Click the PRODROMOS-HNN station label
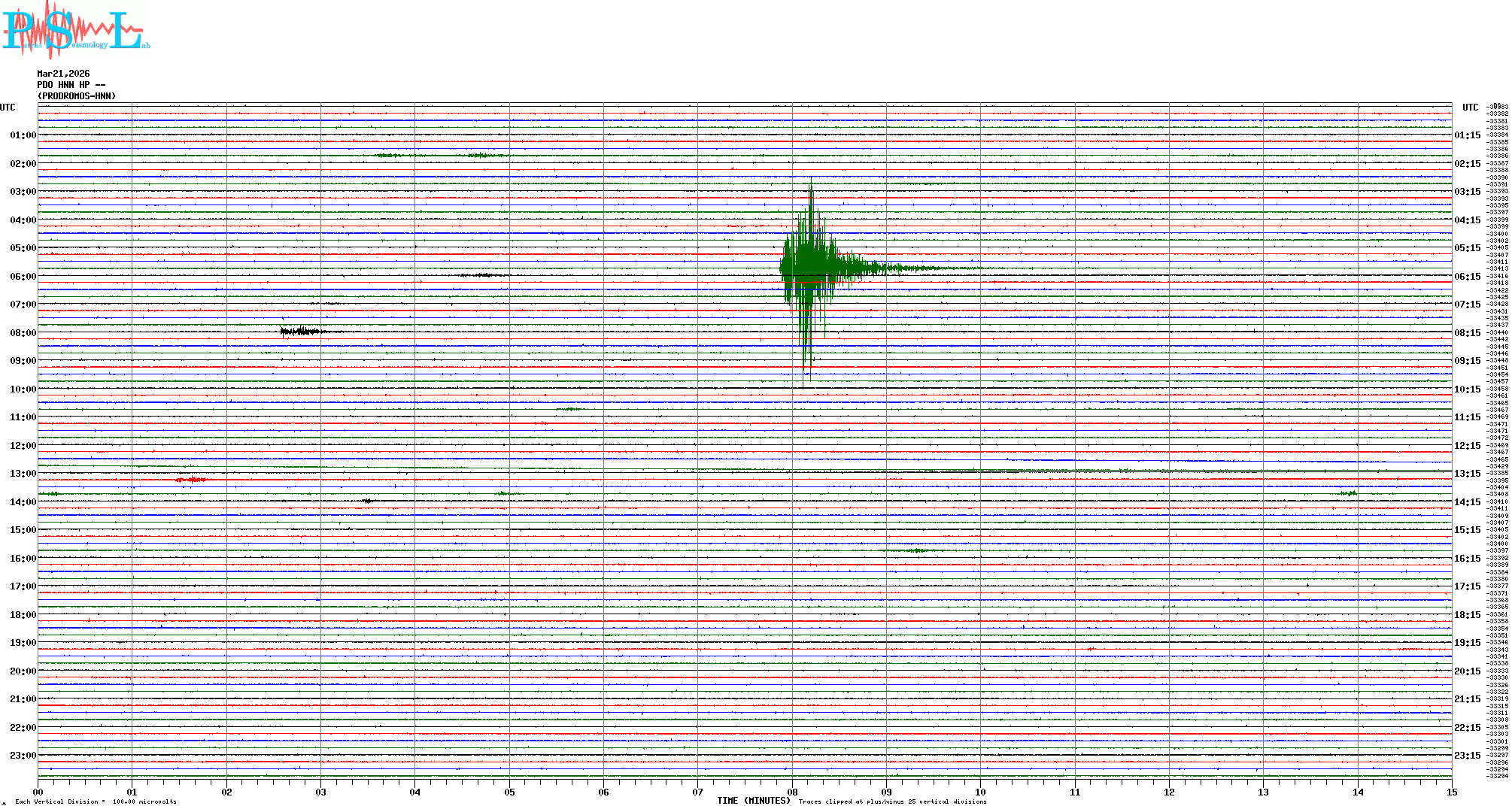 pos(77,96)
